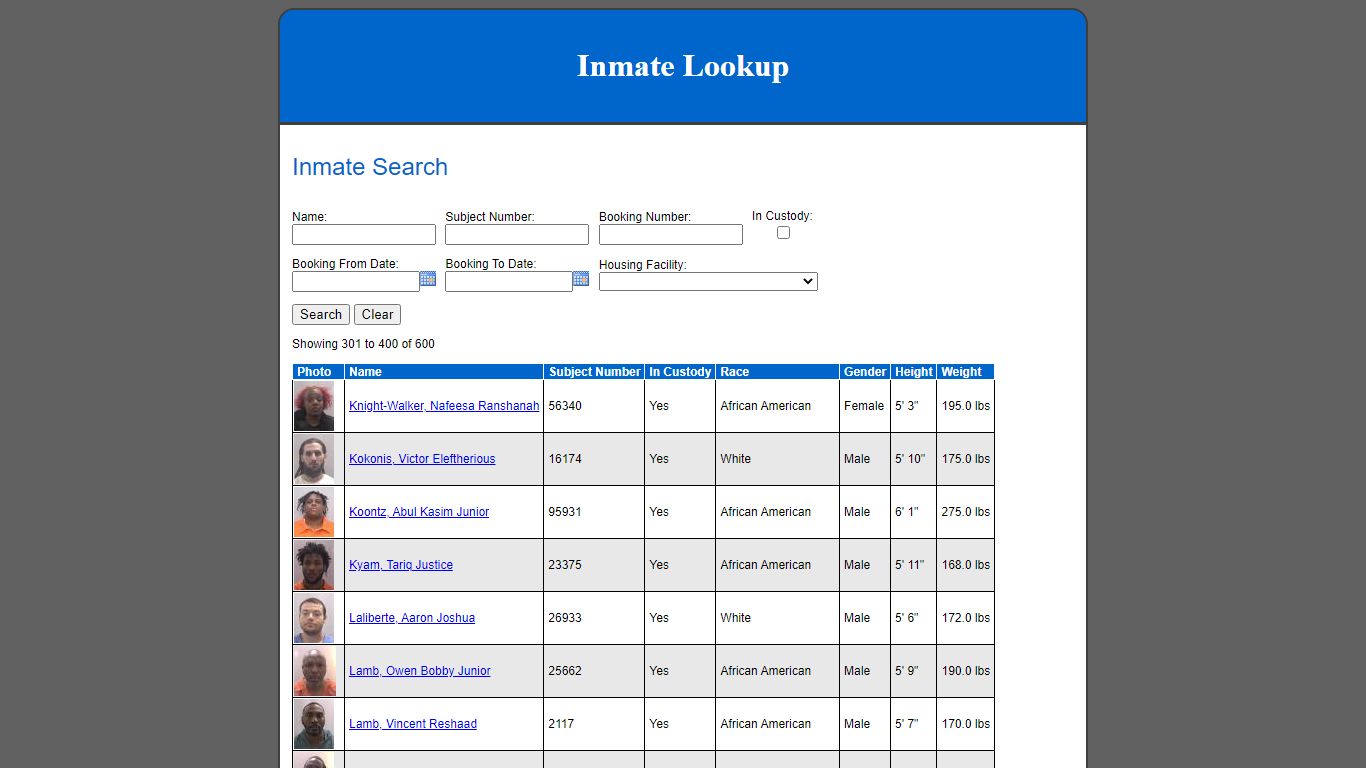
Task: Open Booking From Date calendar picker
Action: [x=428, y=279]
